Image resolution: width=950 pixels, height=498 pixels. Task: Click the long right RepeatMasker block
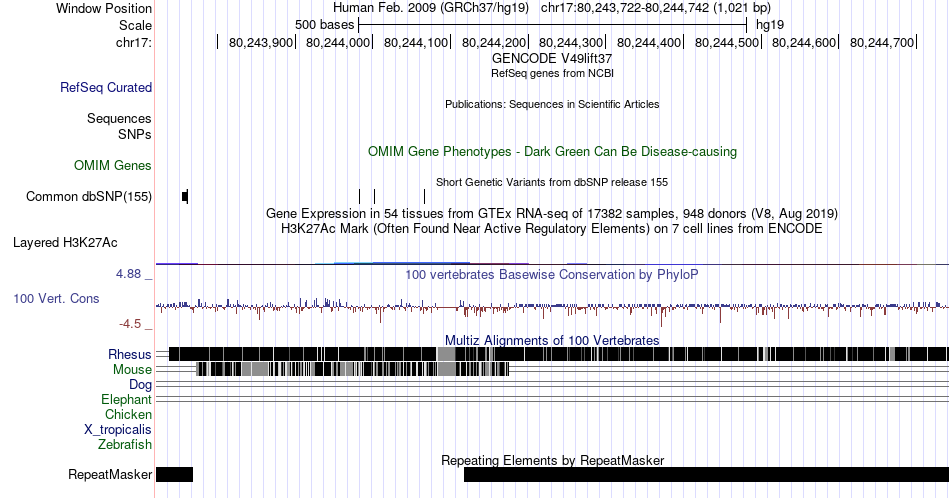point(706,474)
